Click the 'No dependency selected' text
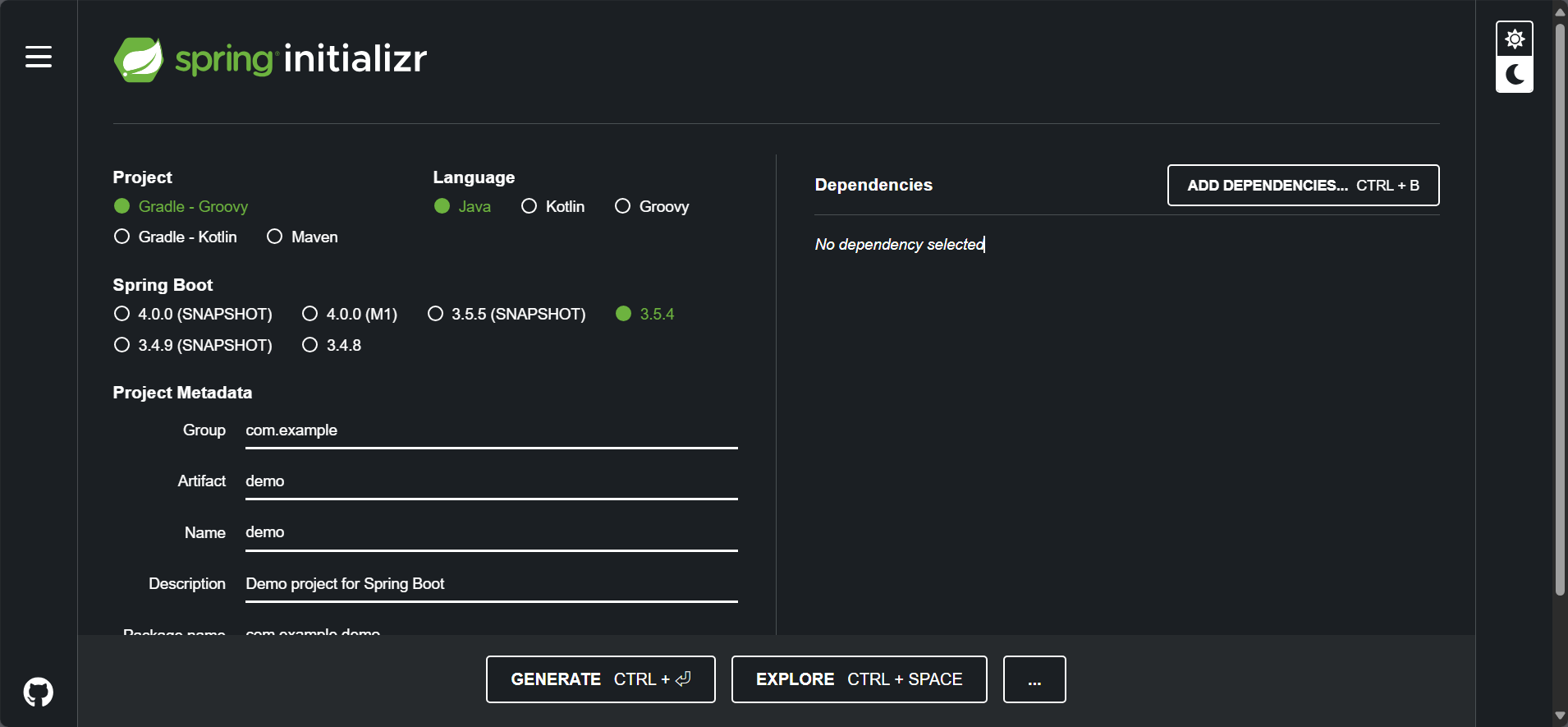Image resolution: width=1568 pixels, height=727 pixels. click(x=900, y=245)
